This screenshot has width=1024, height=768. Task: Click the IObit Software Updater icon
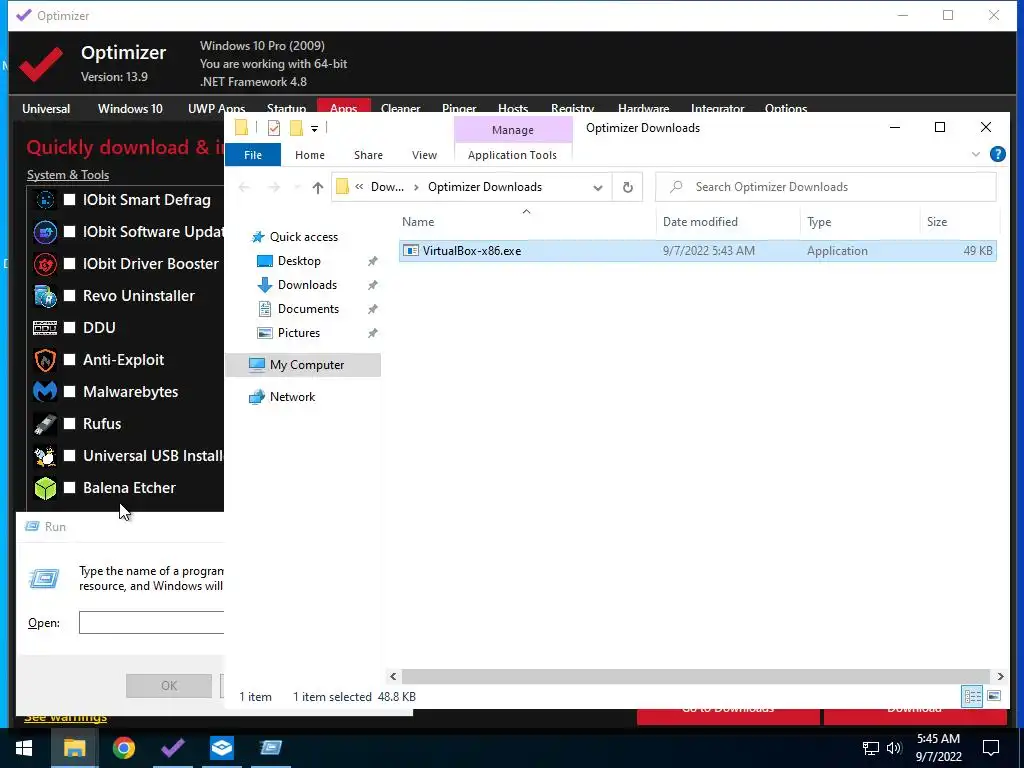tap(45, 232)
